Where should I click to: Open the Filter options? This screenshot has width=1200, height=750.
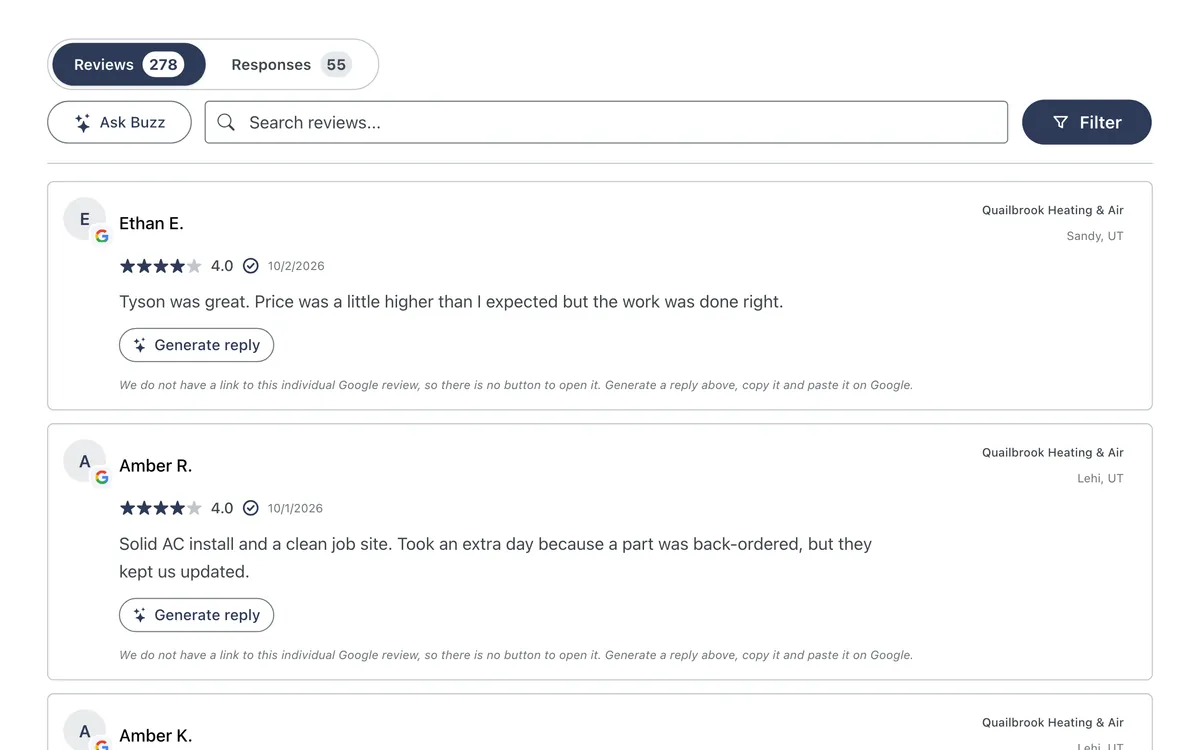(x=1087, y=122)
